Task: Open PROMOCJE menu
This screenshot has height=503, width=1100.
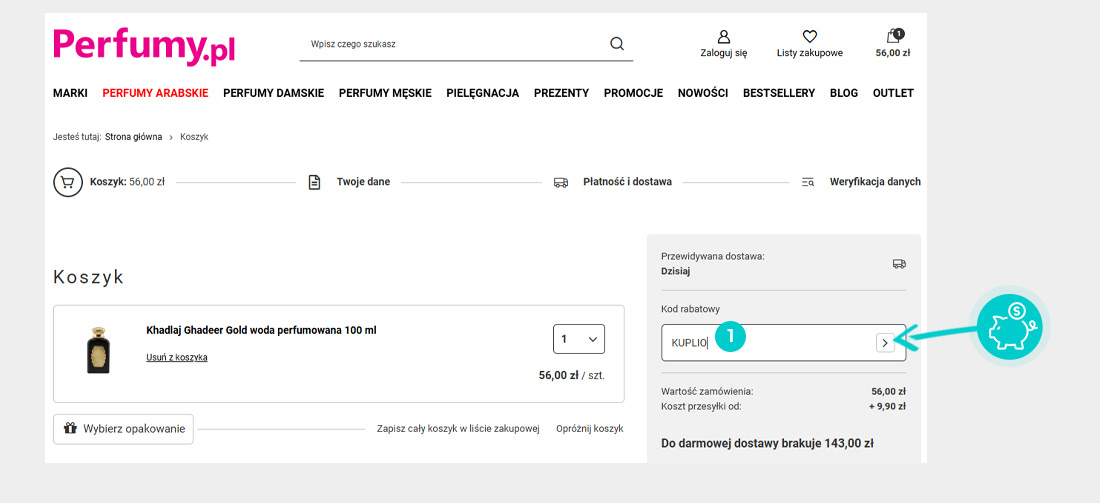Action: click(633, 93)
